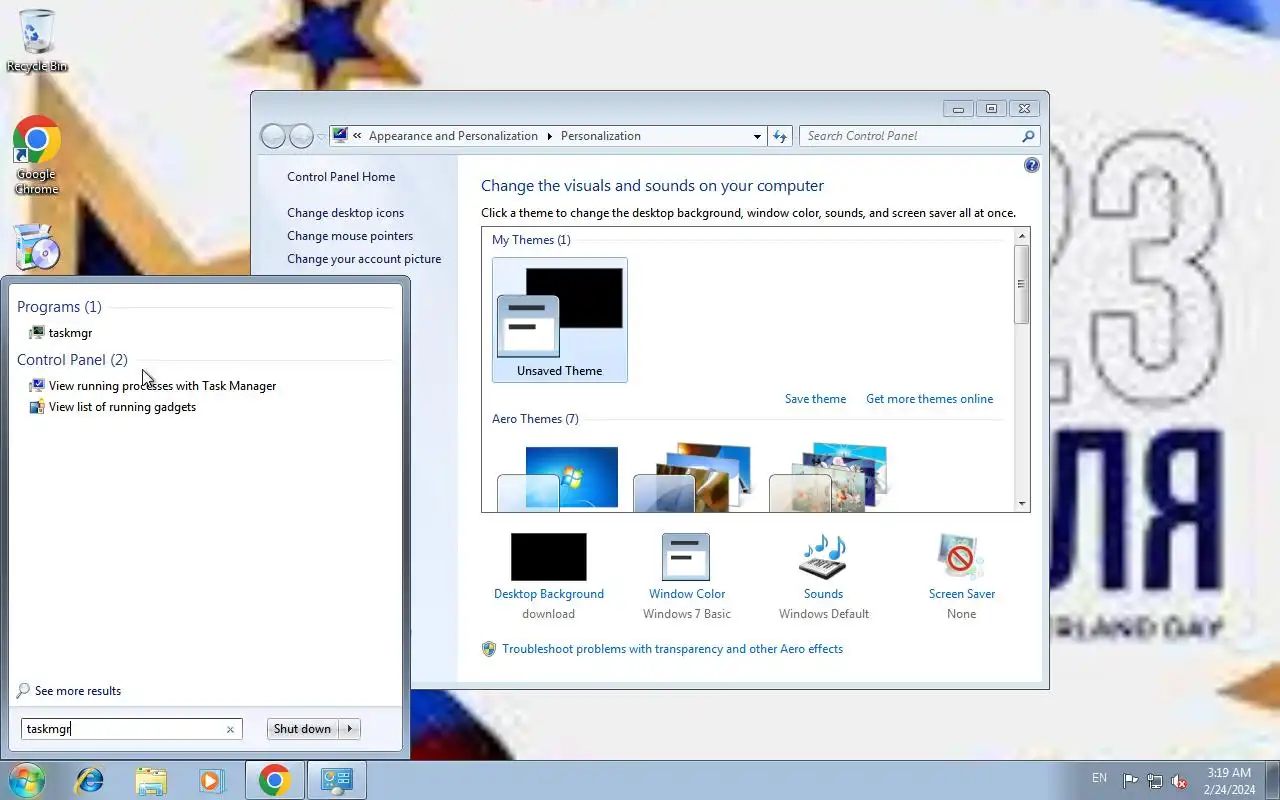This screenshot has height=800, width=1280.
Task: Click the breadcrumb double chevron
Action: pos(357,136)
